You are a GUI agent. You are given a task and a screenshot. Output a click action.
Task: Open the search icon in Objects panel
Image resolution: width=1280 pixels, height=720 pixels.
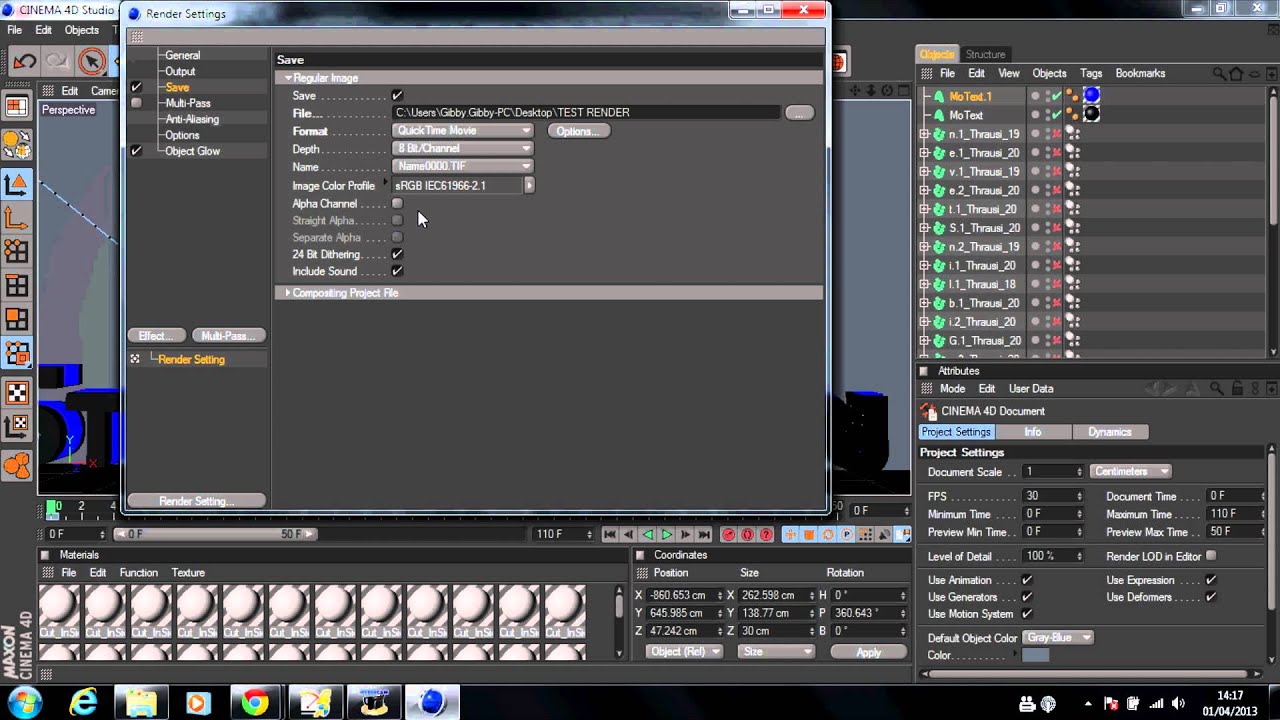(x=1219, y=73)
